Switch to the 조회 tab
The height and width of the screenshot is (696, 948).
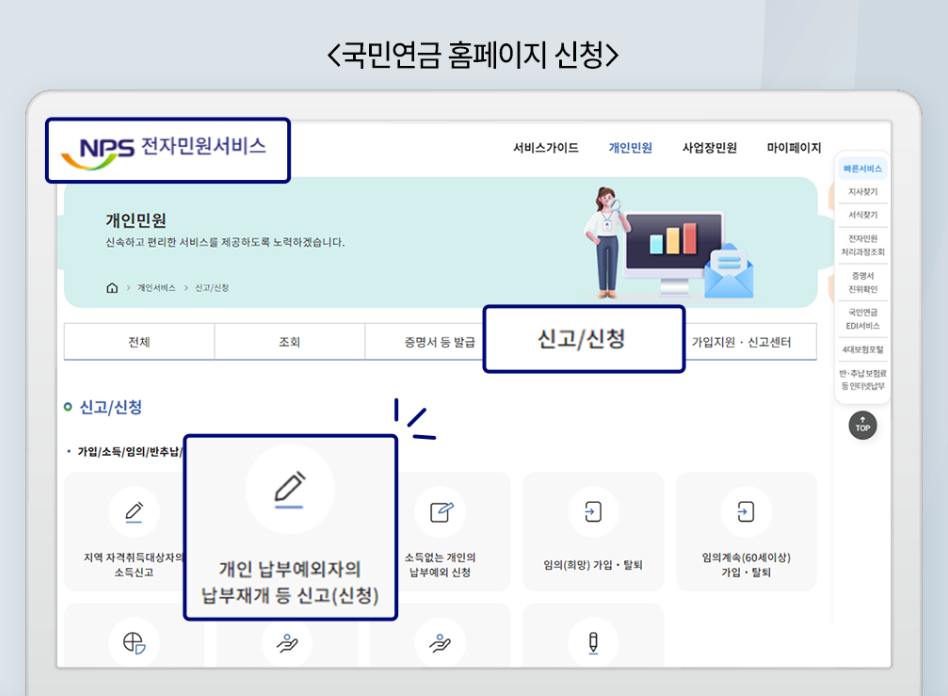(290, 342)
